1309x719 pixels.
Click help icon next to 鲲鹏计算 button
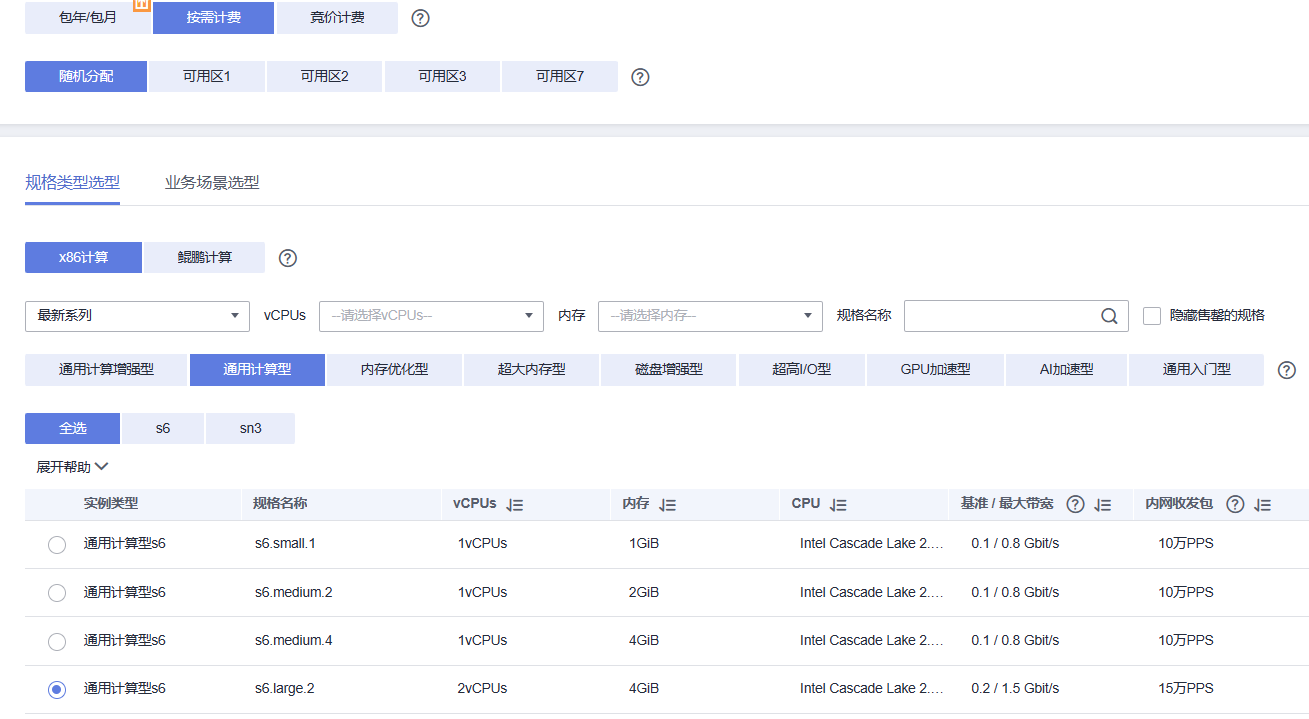pyautogui.click(x=288, y=258)
